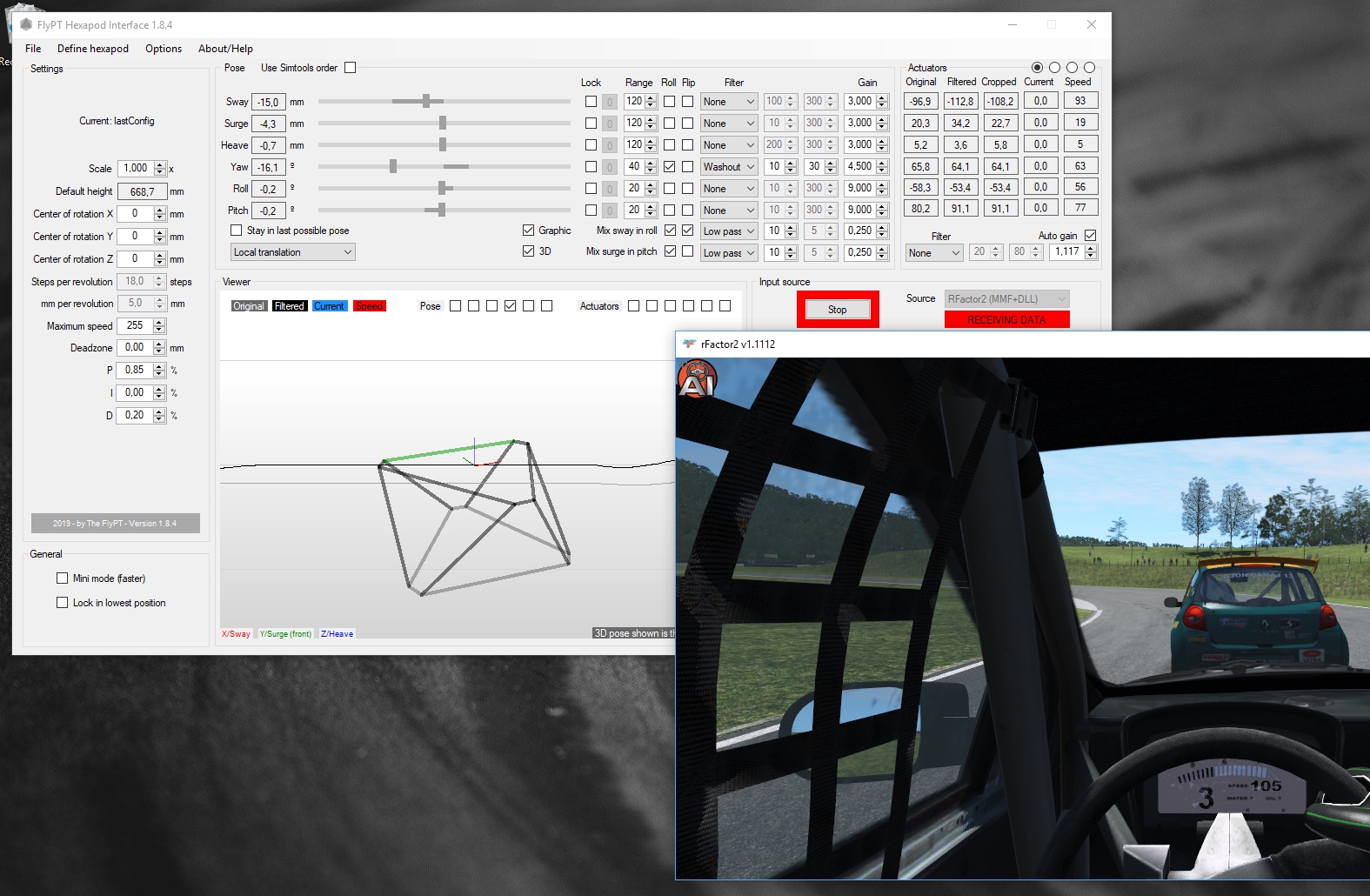Open the Local translation dropdown
Image resolution: width=1370 pixels, height=896 pixels.
click(x=293, y=252)
